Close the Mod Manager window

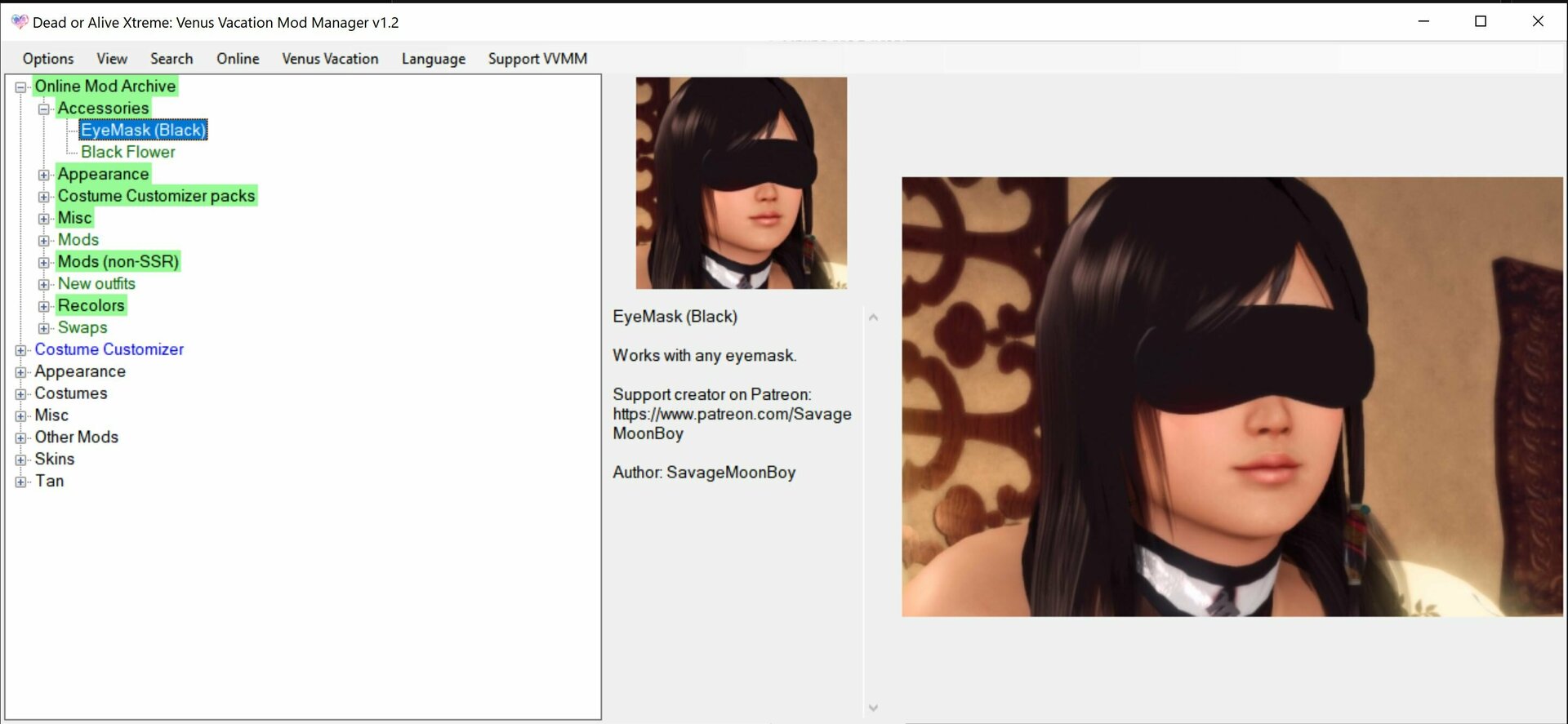(x=1538, y=21)
